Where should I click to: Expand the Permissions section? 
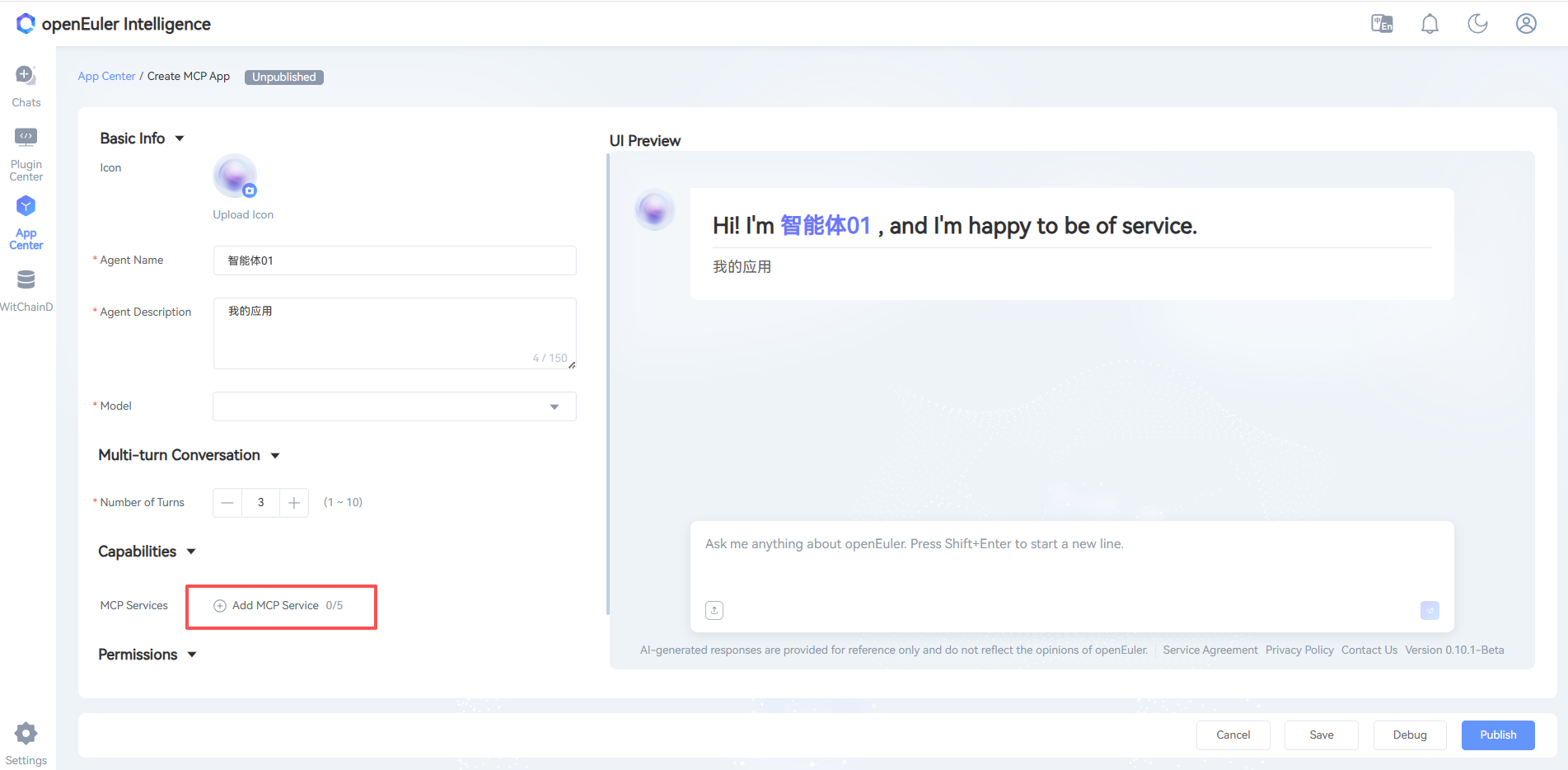click(x=192, y=655)
